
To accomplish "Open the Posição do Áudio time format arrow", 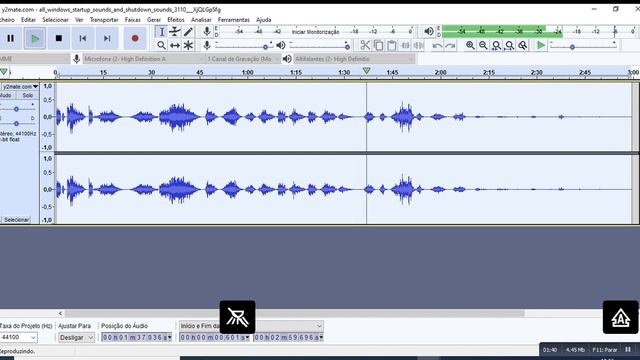I will click(x=169, y=338).
